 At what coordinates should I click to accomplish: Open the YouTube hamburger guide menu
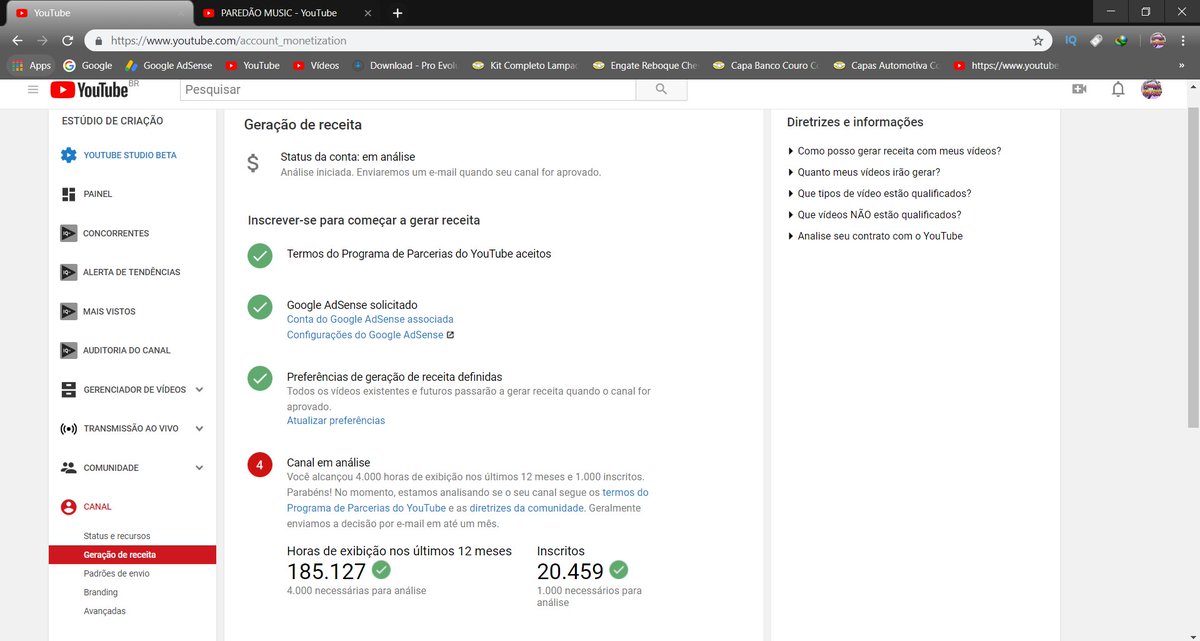tap(33, 90)
